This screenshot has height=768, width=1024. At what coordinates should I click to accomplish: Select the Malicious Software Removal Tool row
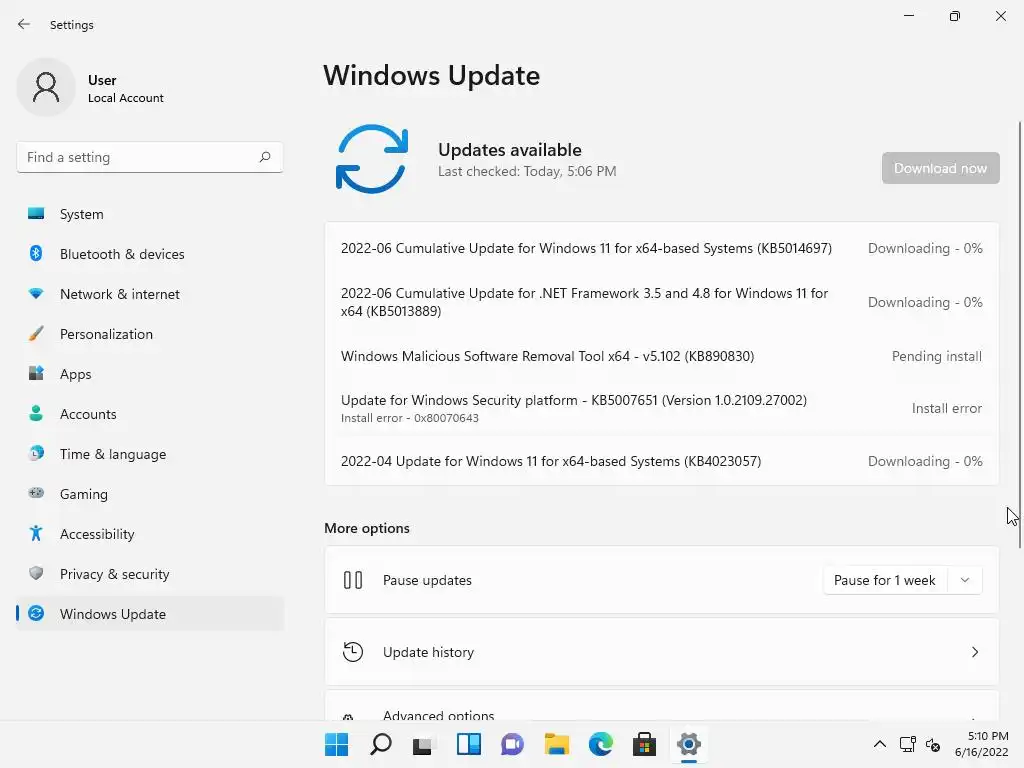(662, 356)
